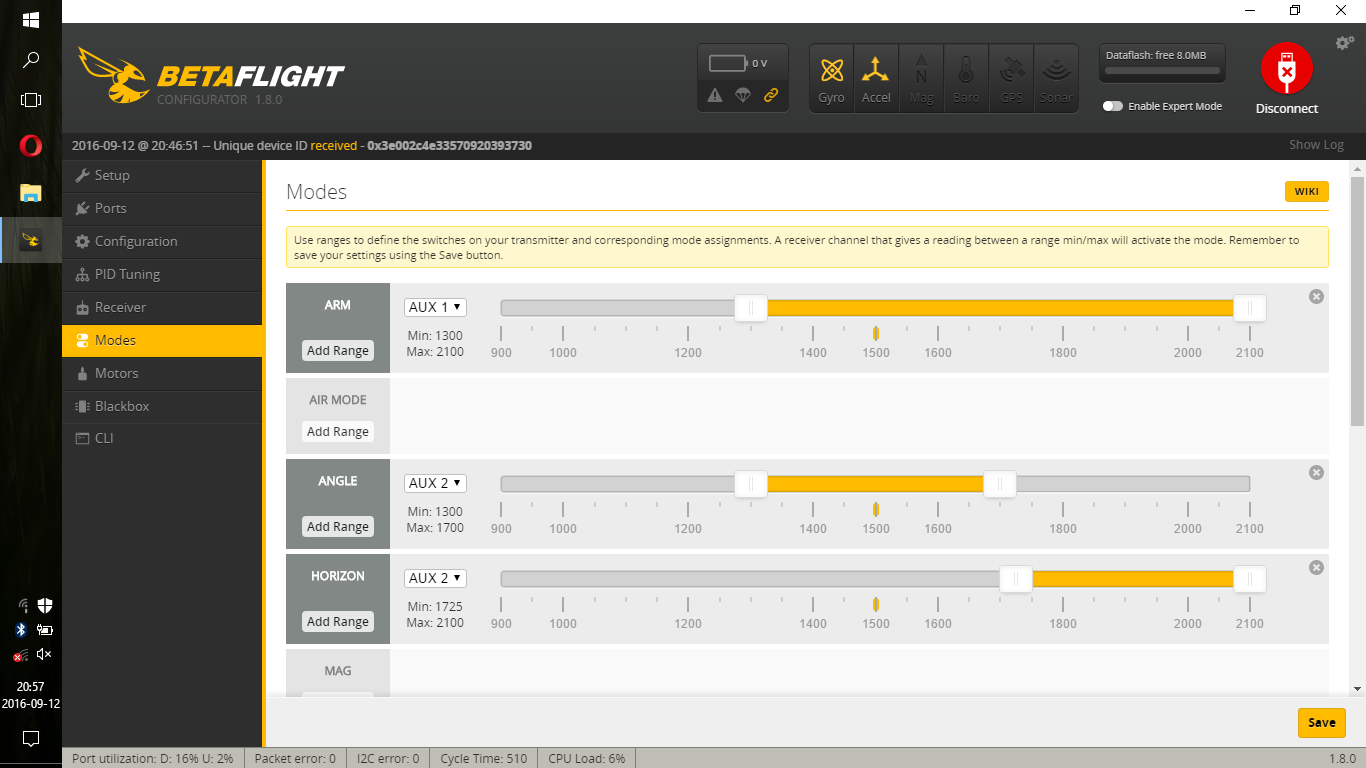
Task: Click the Sonar sensor icon
Action: tap(1056, 77)
